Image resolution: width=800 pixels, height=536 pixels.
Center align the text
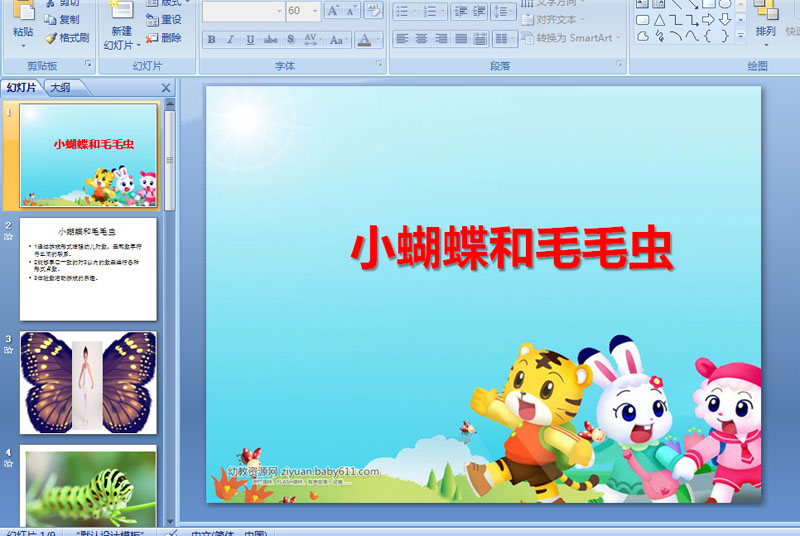point(421,39)
